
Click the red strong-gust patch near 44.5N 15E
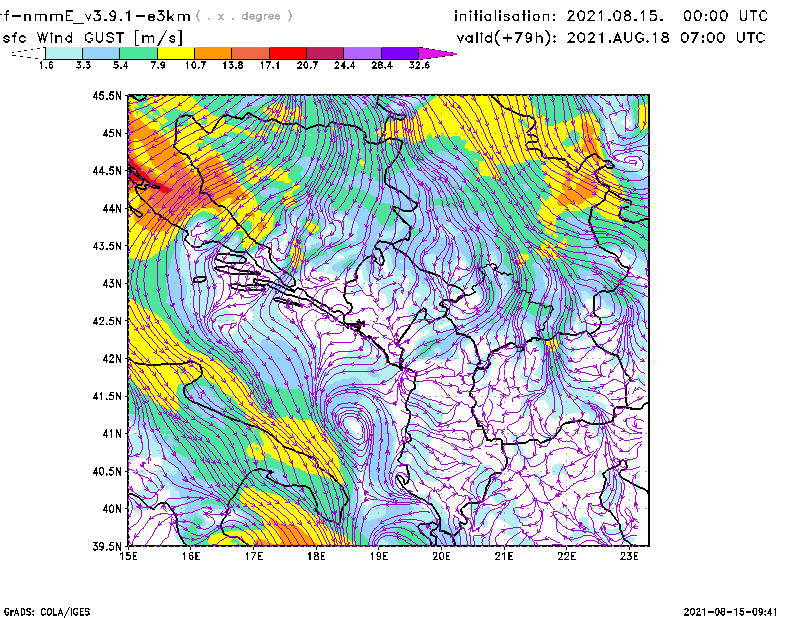(148, 179)
